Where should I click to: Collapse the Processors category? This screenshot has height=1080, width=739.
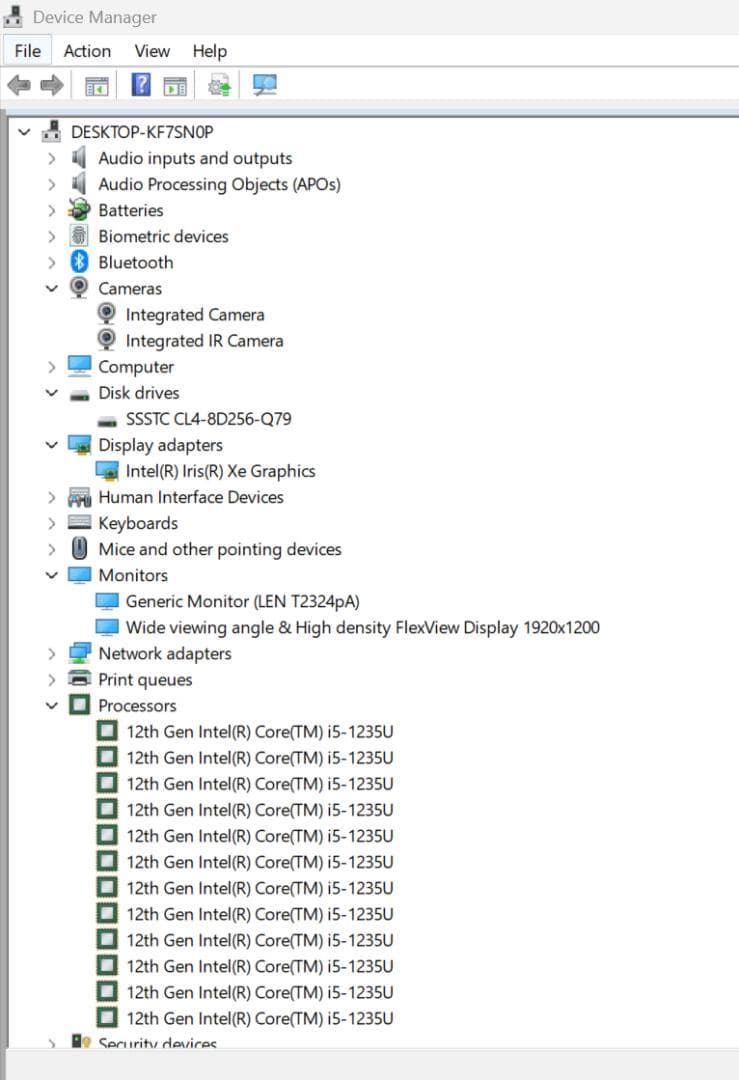52,705
